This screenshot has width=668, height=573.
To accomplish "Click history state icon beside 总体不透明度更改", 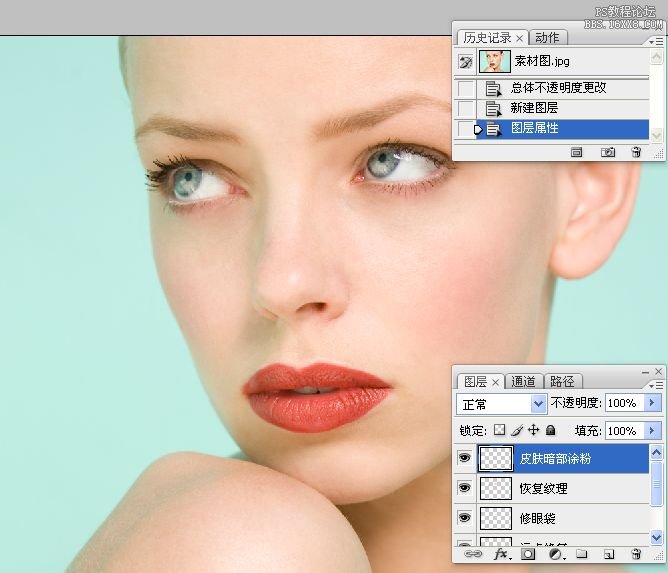I will 493,89.
